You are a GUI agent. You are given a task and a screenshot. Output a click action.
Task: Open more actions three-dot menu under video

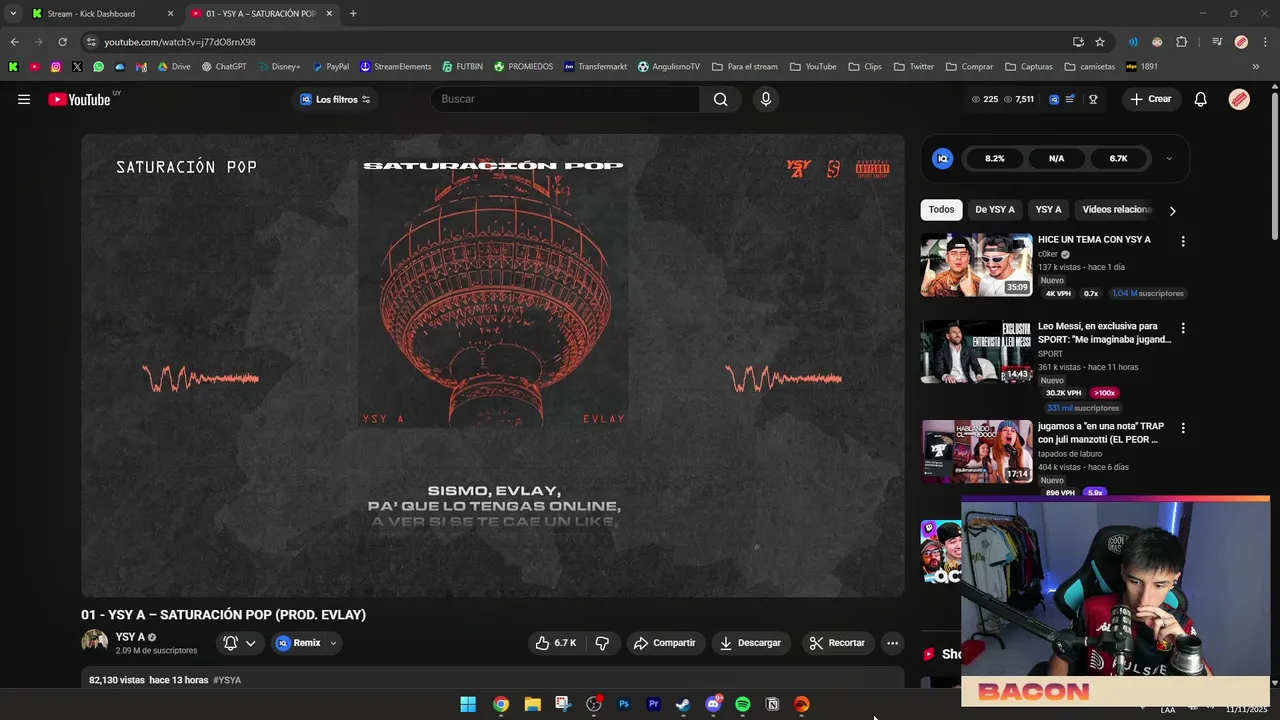click(x=892, y=643)
